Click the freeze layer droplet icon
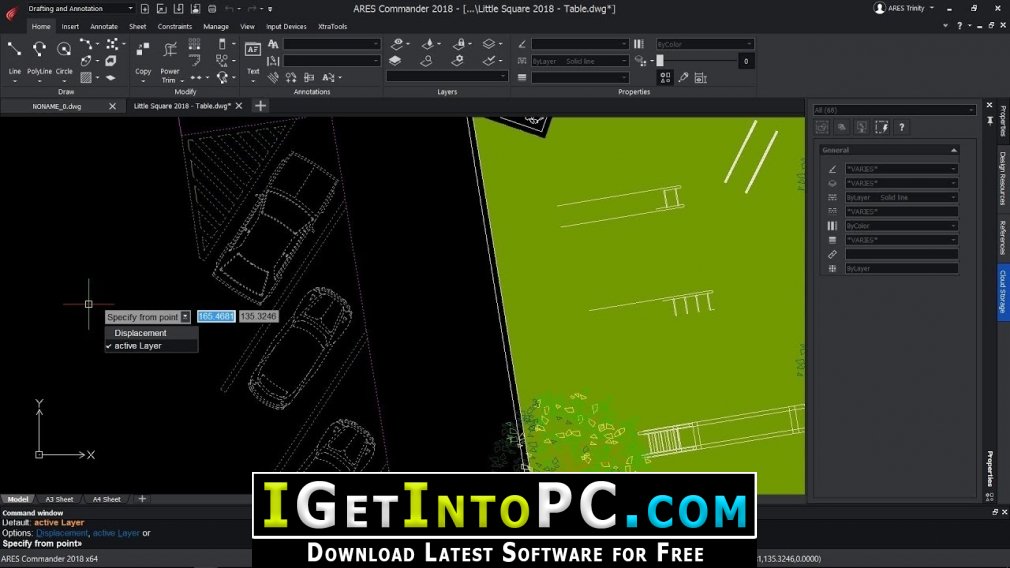This screenshot has width=1010, height=568. click(x=428, y=44)
